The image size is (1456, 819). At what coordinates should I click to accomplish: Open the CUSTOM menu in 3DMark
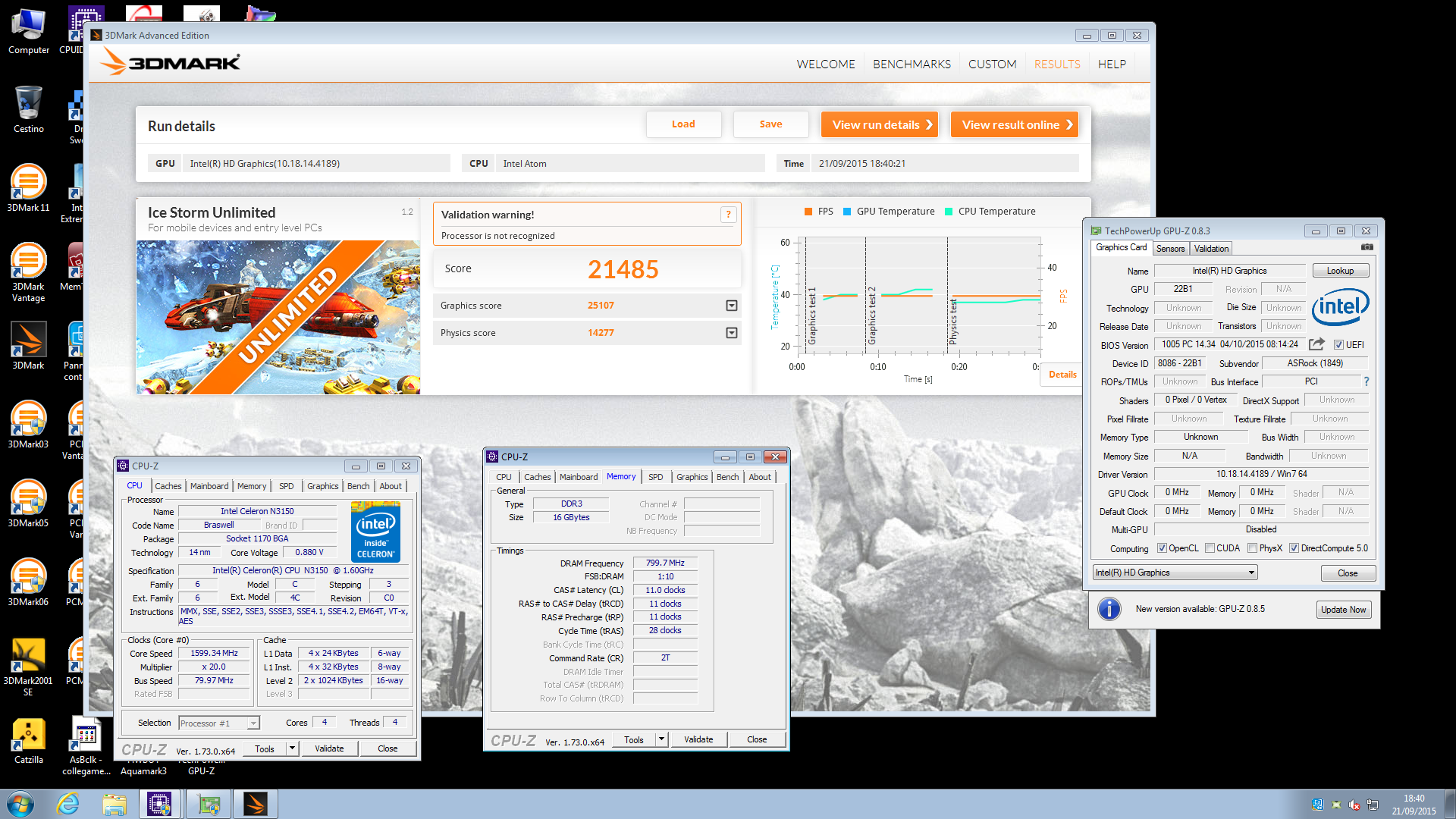tap(992, 64)
